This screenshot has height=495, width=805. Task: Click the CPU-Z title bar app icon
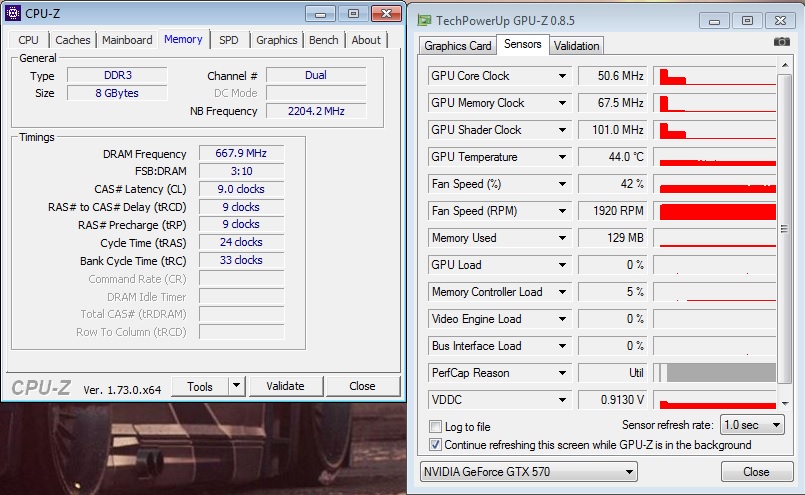[x=13, y=13]
